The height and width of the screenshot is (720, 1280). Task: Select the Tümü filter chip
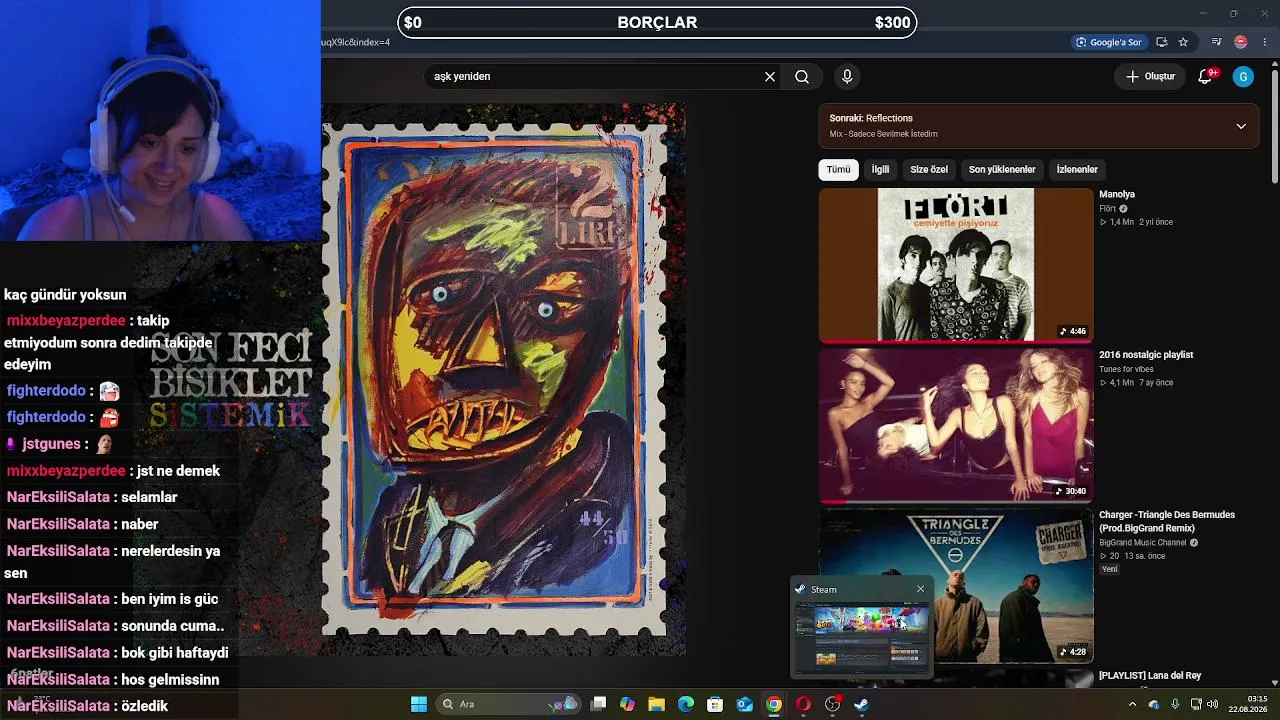pyautogui.click(x=838, y=169)
